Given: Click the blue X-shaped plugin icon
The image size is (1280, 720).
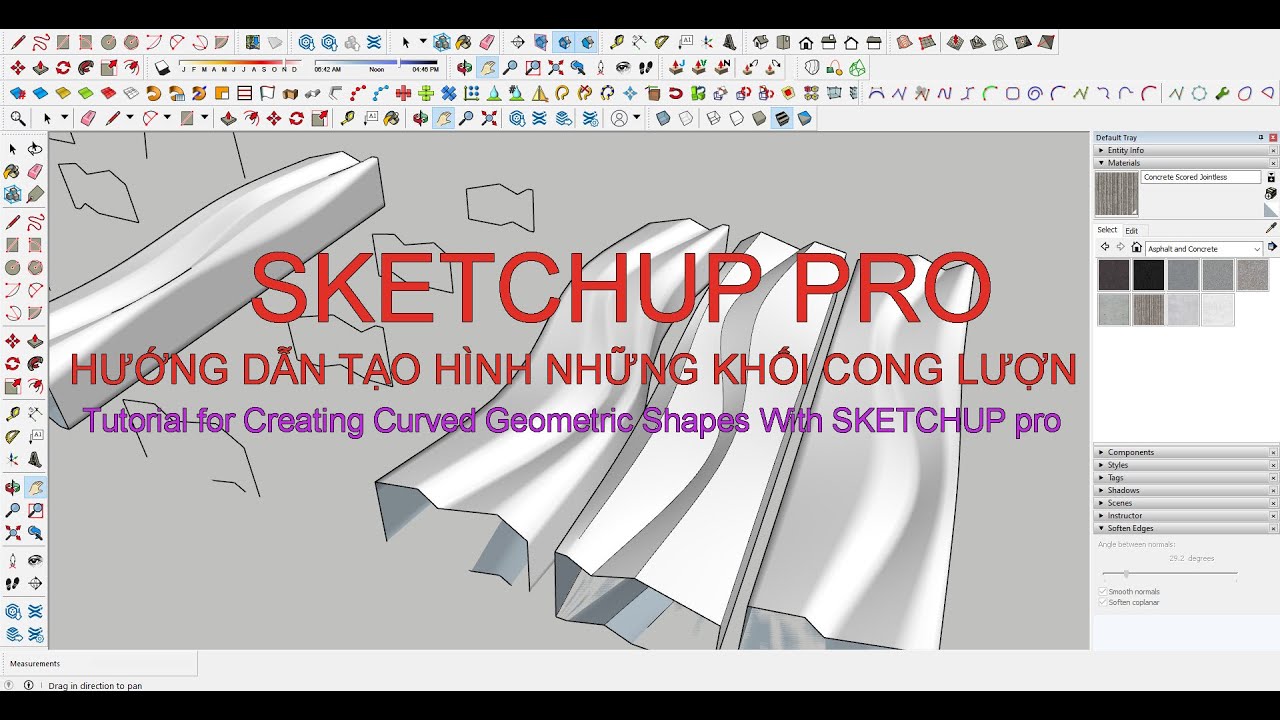Looking at the screenshot, I should point(449,93).
